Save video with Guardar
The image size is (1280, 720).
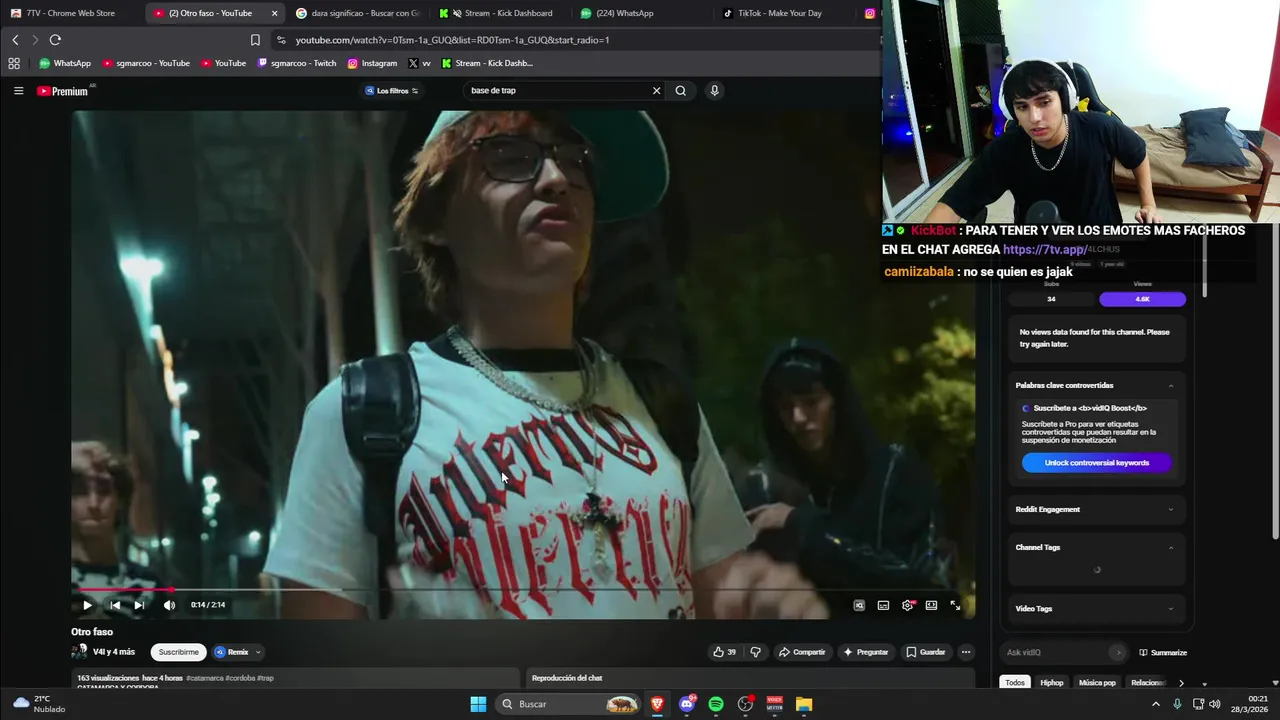[x=925, y=652]
